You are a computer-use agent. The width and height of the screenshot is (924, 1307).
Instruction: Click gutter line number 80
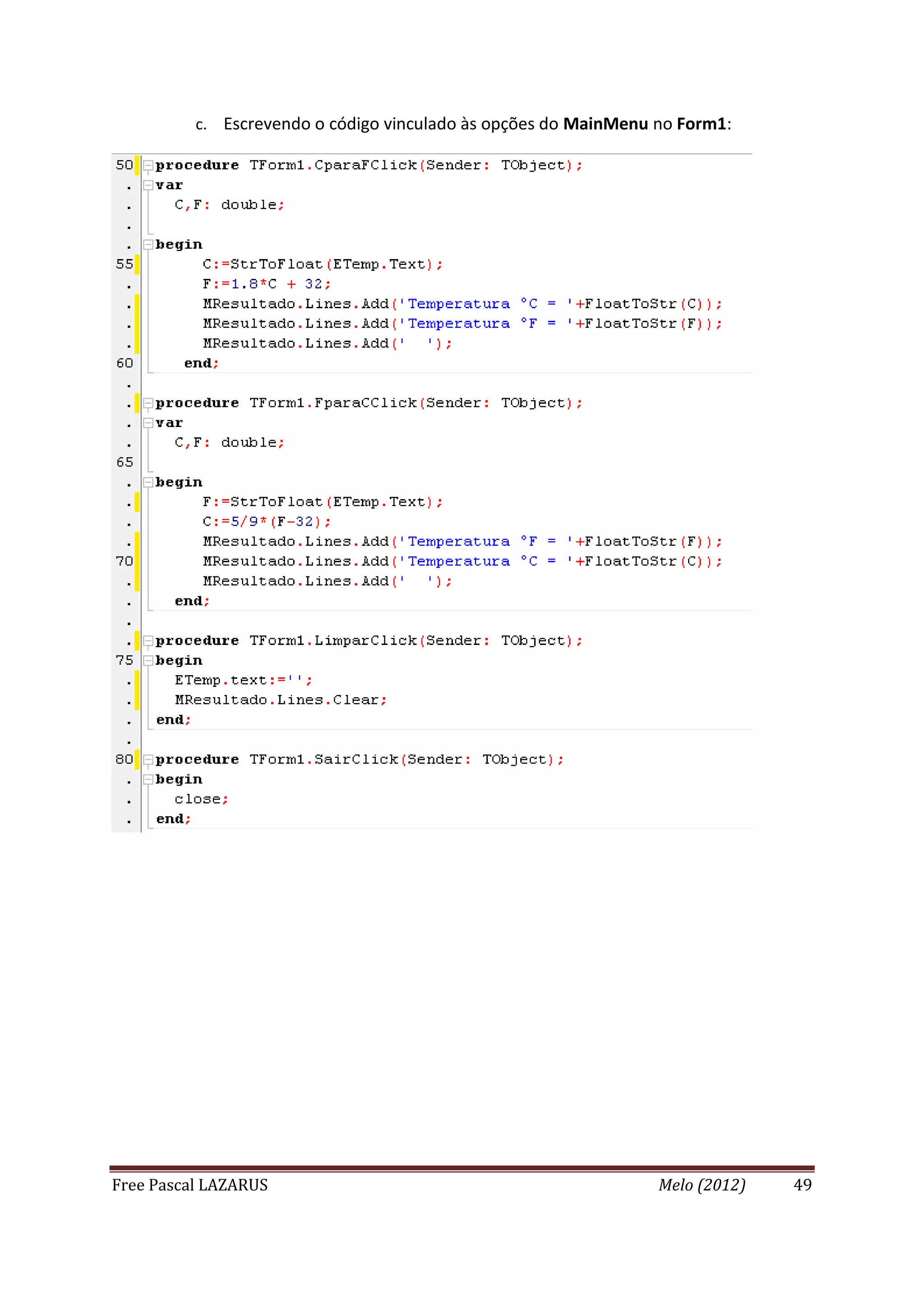(x=124, y=760)
